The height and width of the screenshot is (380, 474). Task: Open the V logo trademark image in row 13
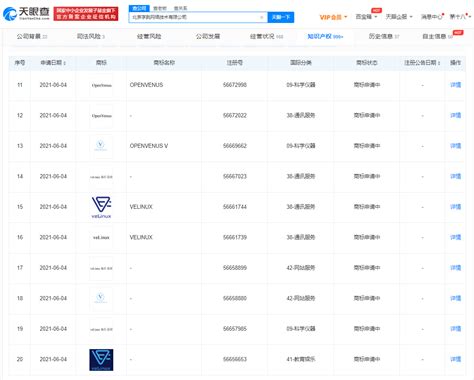101,146
